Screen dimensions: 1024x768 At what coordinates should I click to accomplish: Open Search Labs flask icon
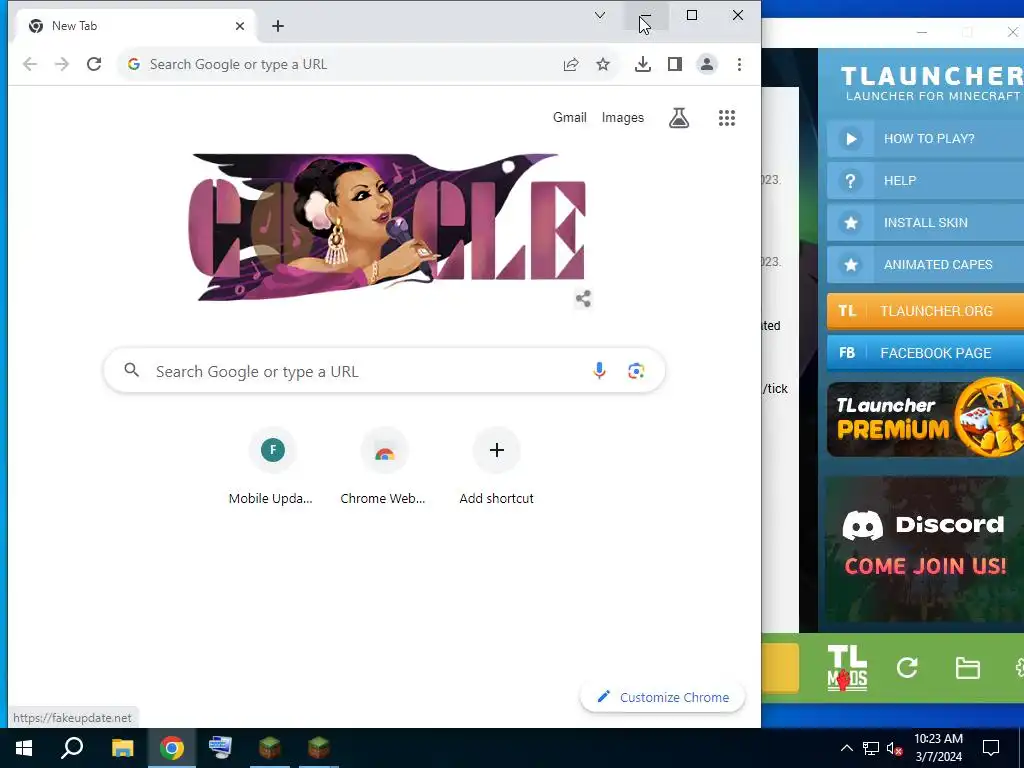click(679, 118)
